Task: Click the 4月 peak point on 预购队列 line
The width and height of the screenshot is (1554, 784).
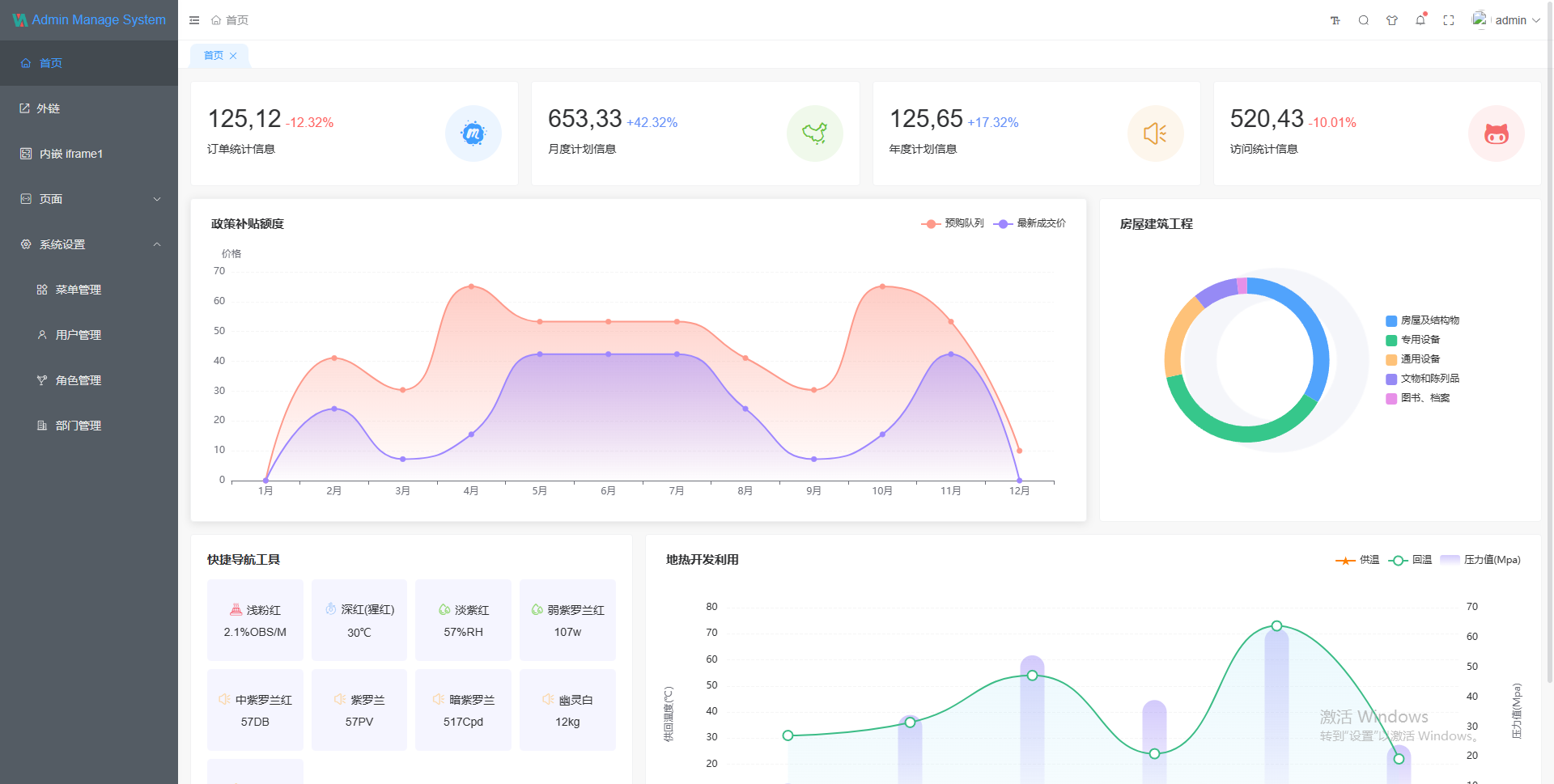Action: point(471,286)
